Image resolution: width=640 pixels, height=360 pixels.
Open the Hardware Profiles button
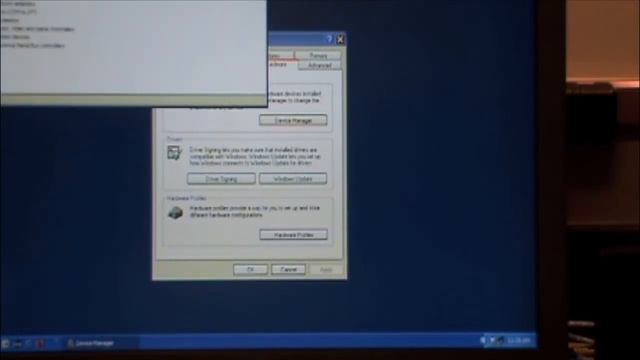(x=293, y=235)
